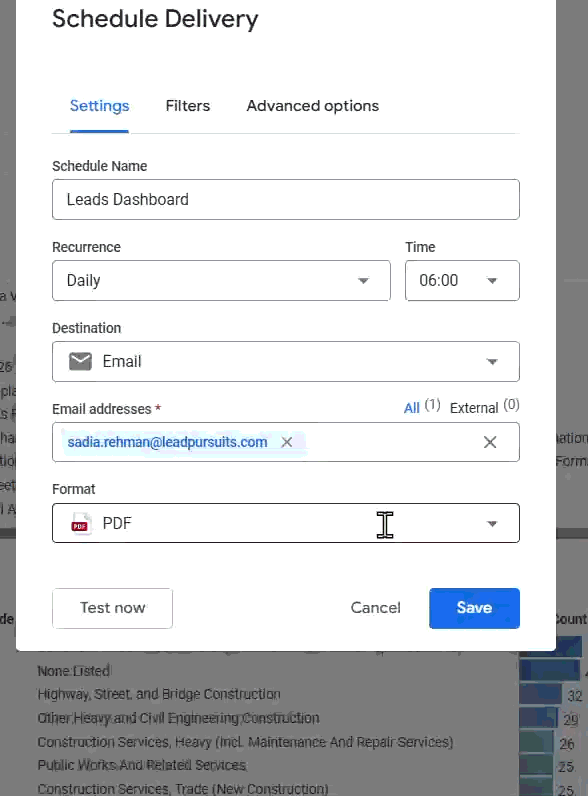This screenshot has width=588, height=796.
Task: Click the Destination dropdown arrow
Action: pyautogui.click(x=492, y=362)
